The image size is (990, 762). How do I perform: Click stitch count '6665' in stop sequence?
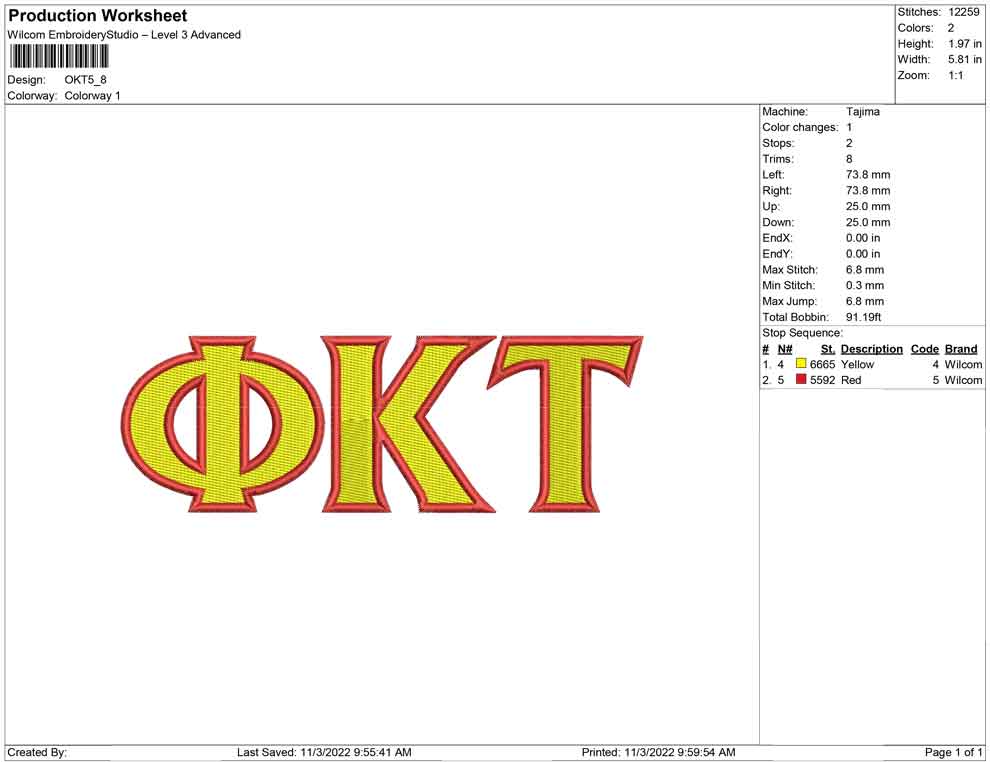(x=822, y=364)
